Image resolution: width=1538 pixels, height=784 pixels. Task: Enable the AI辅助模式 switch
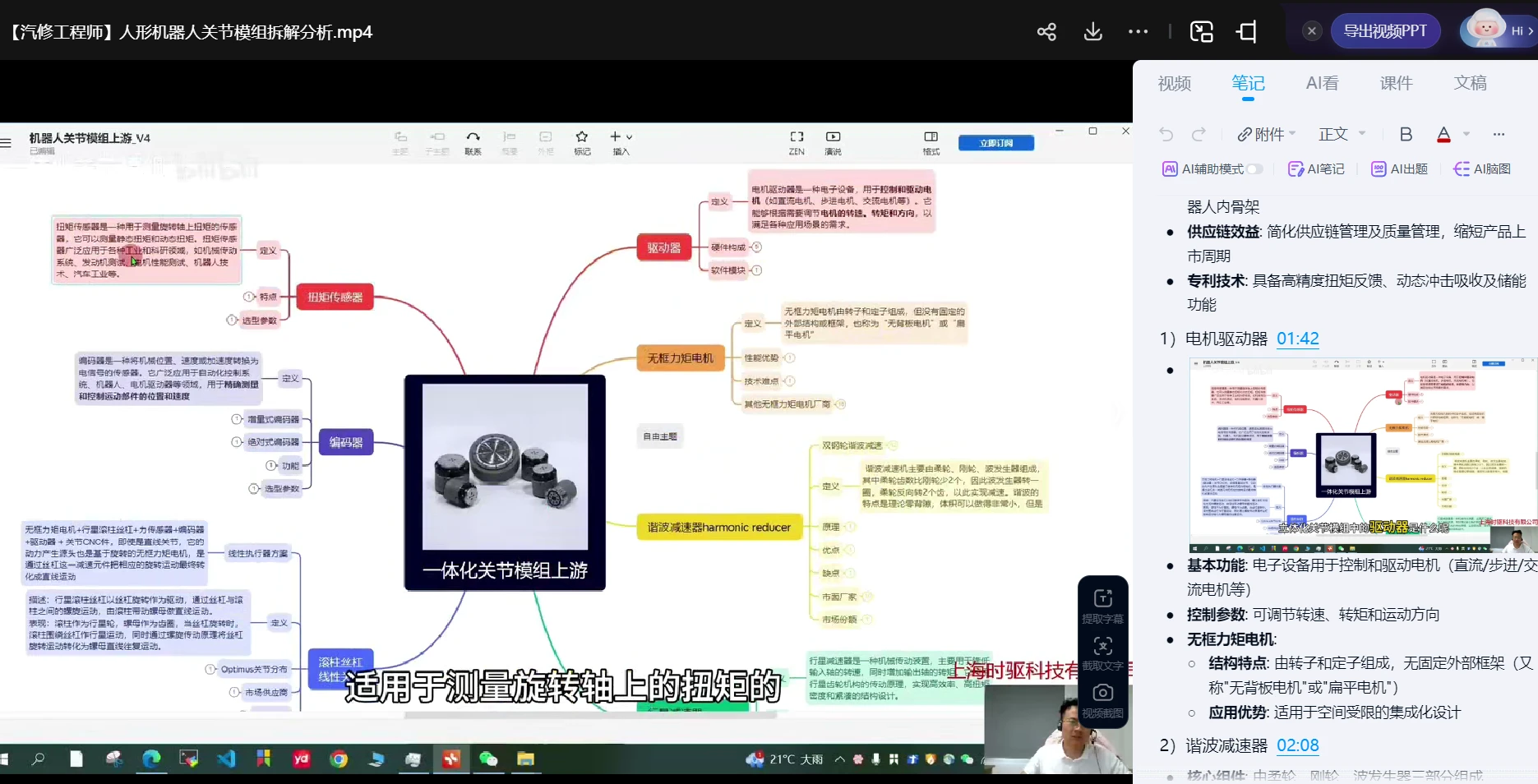[1254, 168]
